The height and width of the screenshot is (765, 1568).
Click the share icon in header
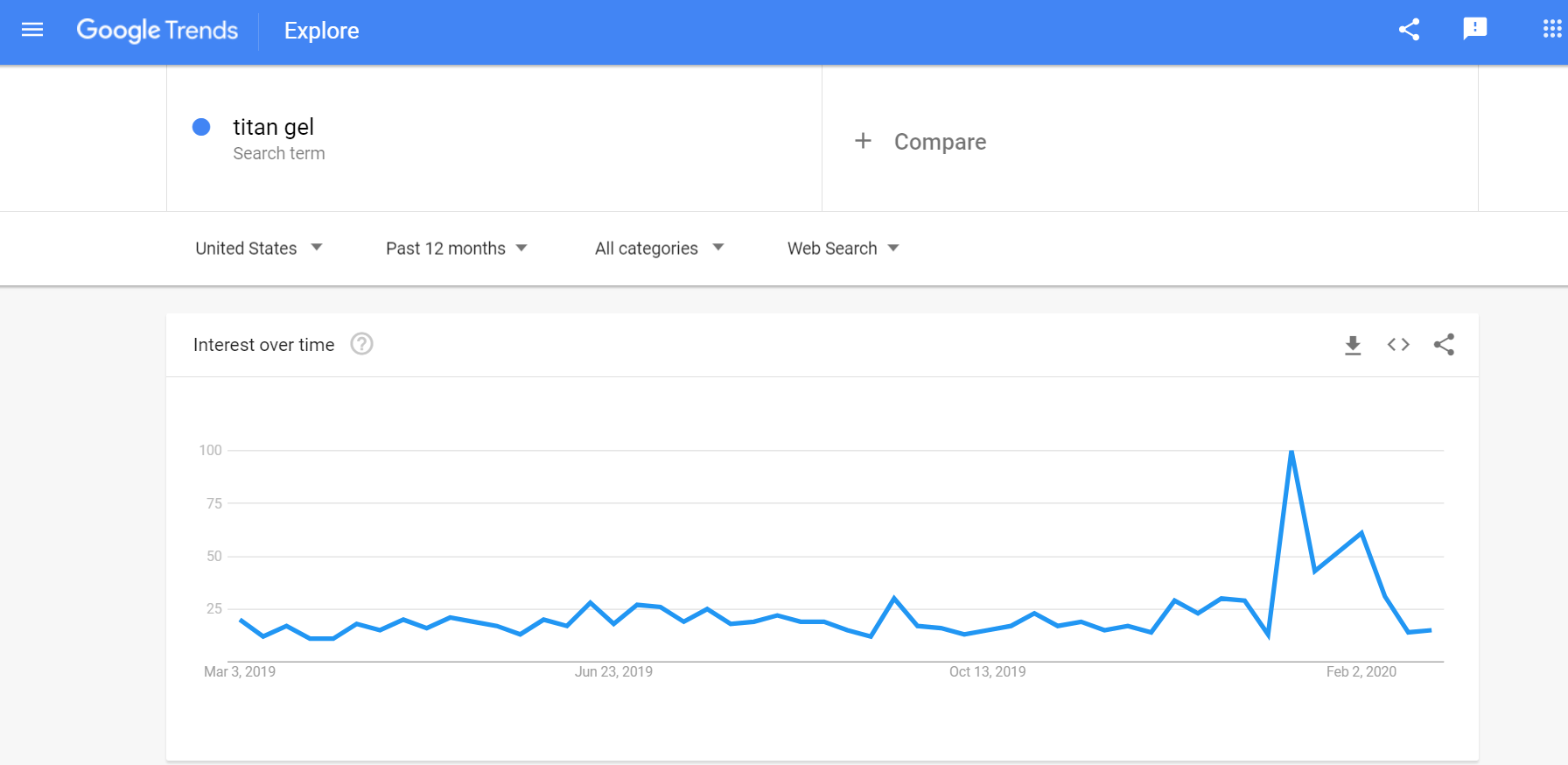point(1409,30)
